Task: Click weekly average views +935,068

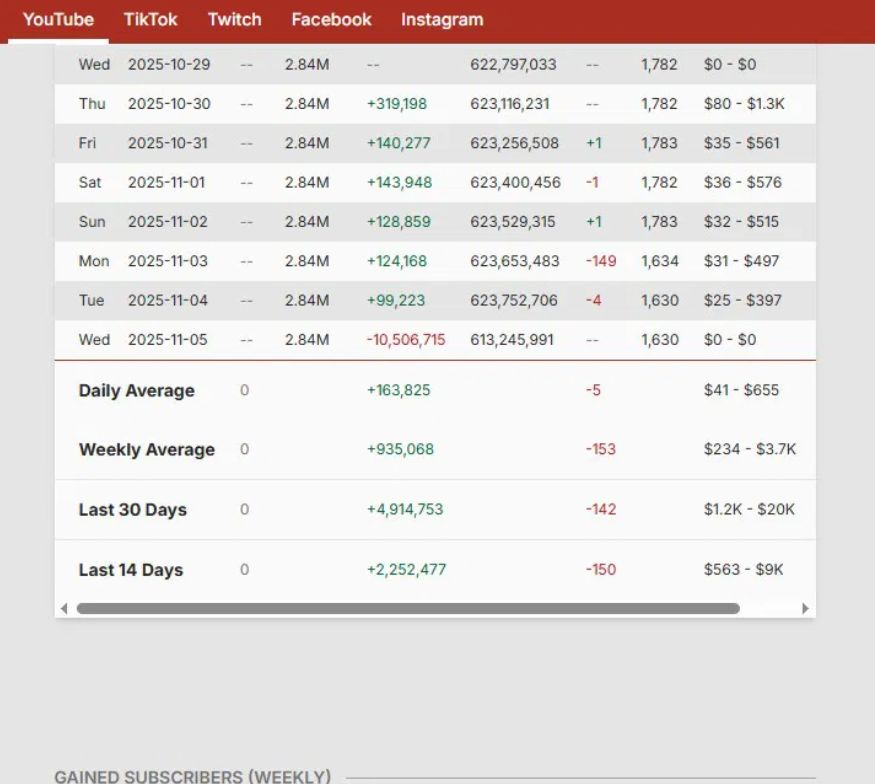Action: click(x=400, y=449)
